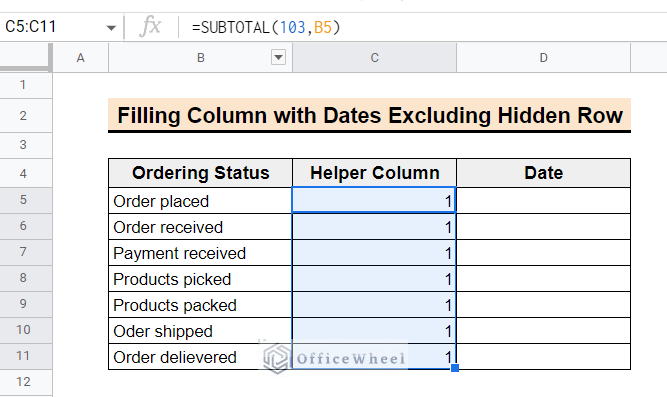Click the 'Ordering Status' header cell
This screenshot has width=667, height=397.
tap(200, 173)
